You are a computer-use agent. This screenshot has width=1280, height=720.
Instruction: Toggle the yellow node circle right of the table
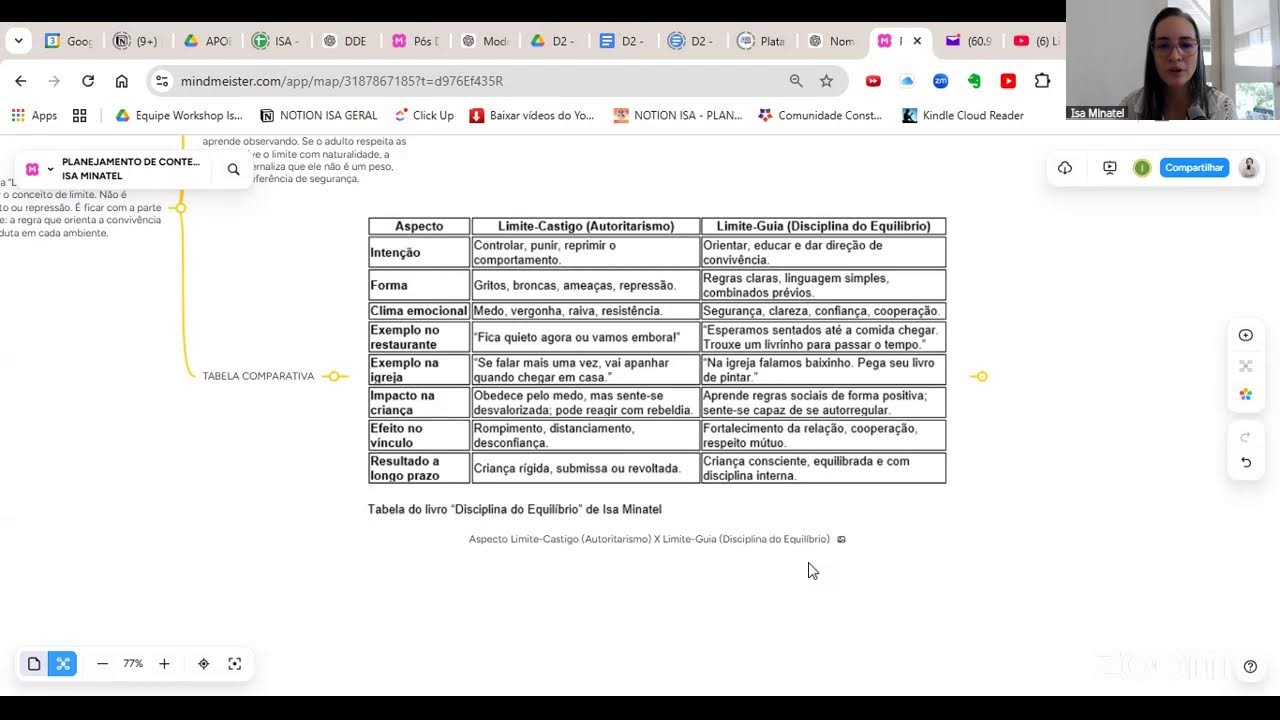point(982,376)
